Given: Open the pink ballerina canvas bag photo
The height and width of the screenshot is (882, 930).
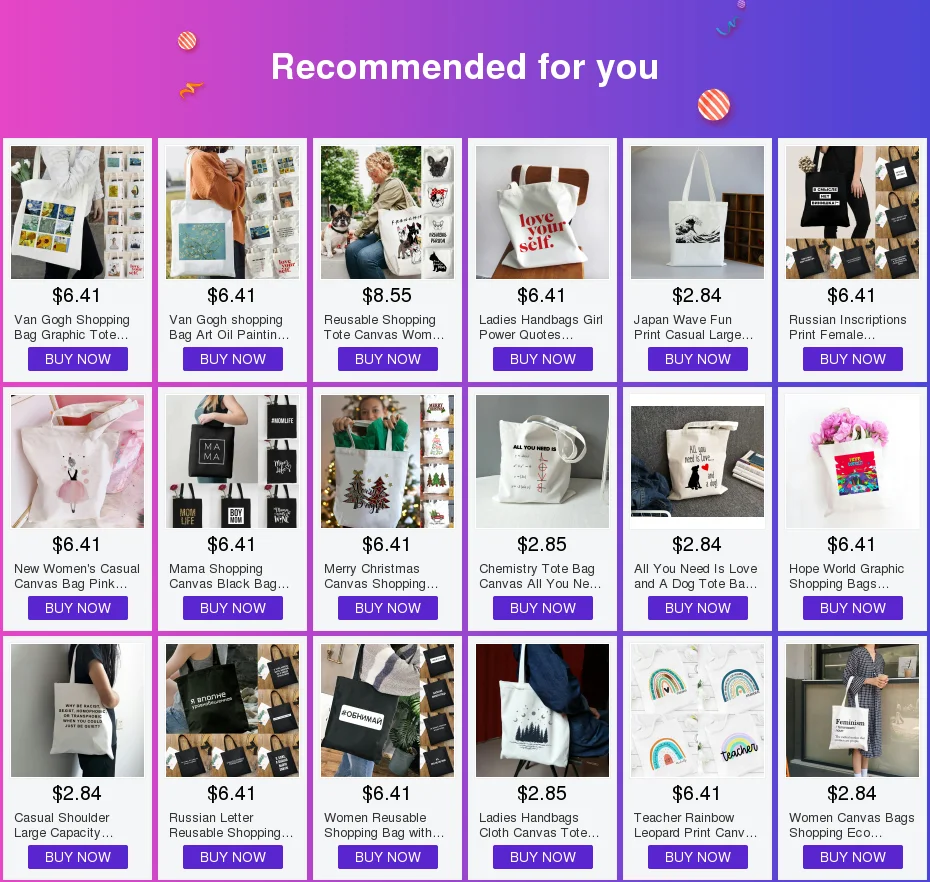Looking at the screenshot, I should pos(77,461).
